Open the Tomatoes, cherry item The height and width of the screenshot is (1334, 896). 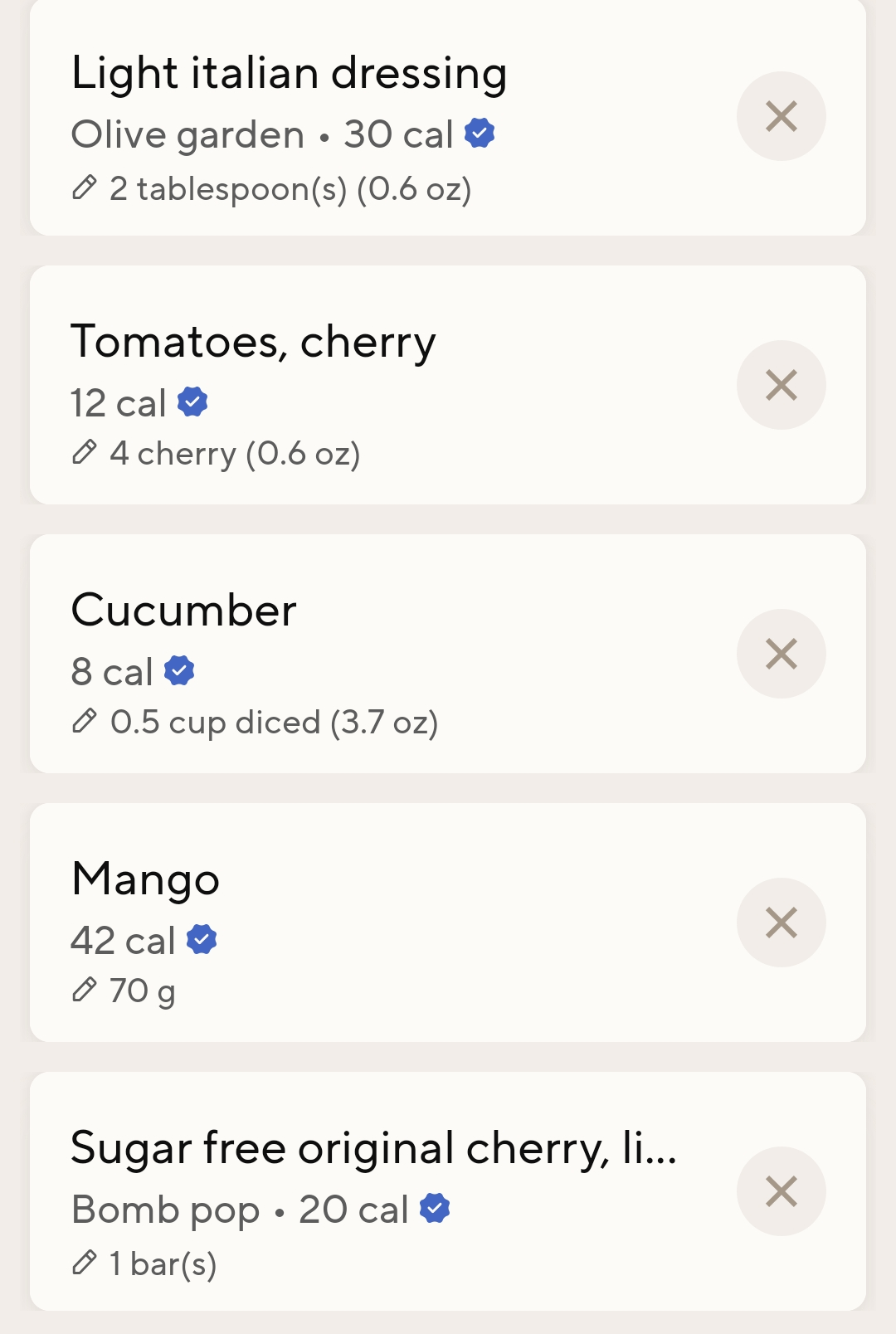(x=253, y=342)
